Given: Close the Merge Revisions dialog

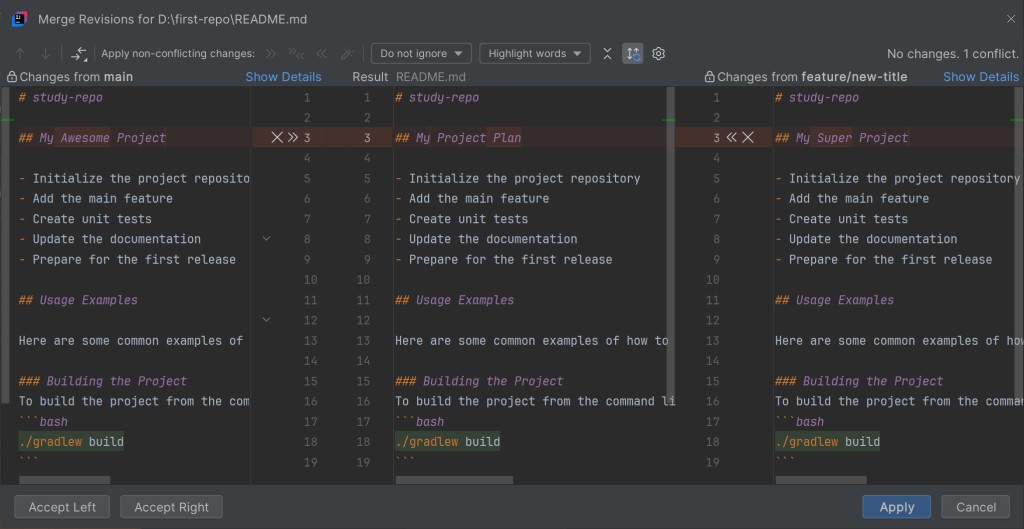Looking at the screenshot, I should point(1010,19).
